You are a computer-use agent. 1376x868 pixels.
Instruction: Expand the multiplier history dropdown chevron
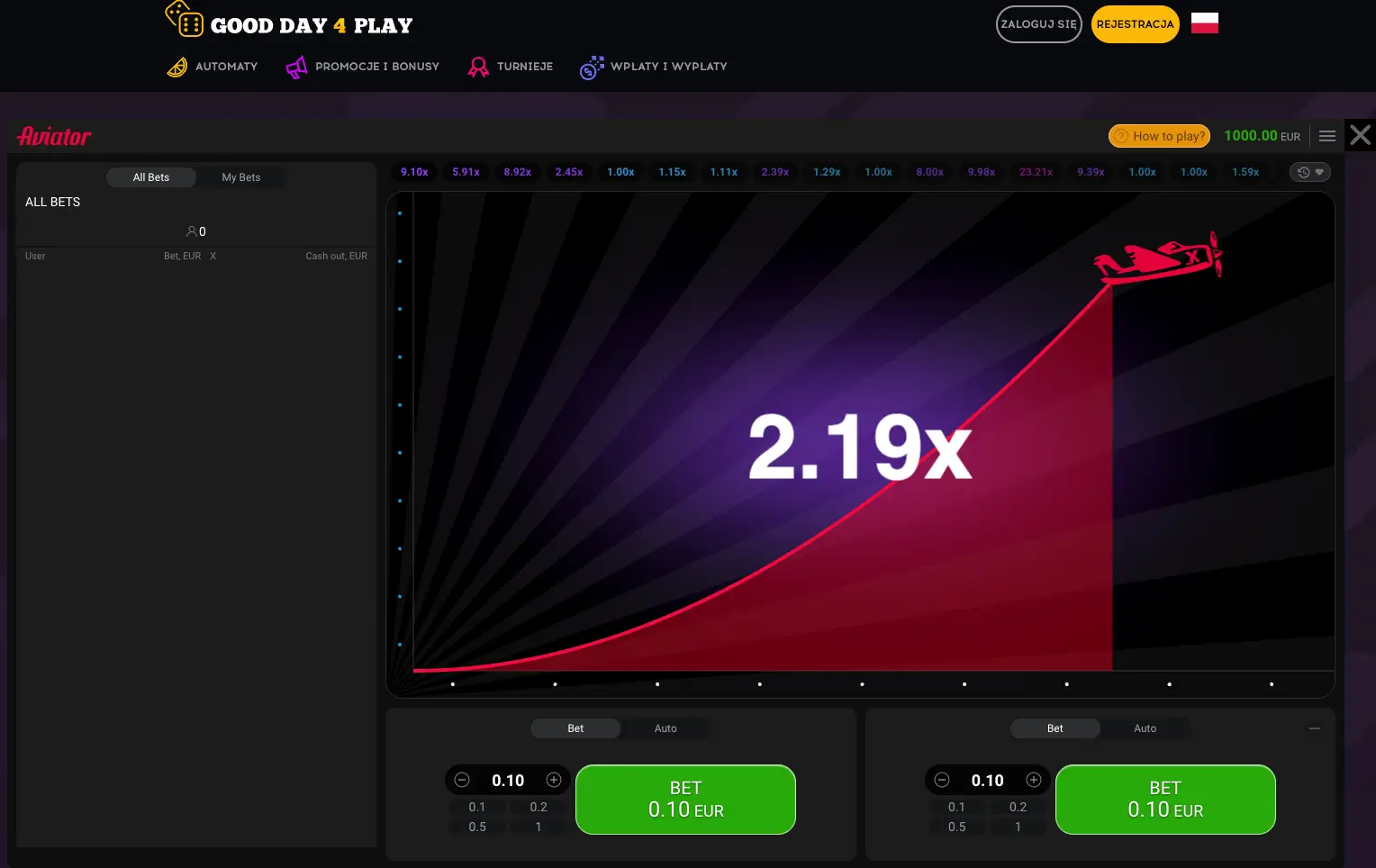click(x=1318, y=172)
